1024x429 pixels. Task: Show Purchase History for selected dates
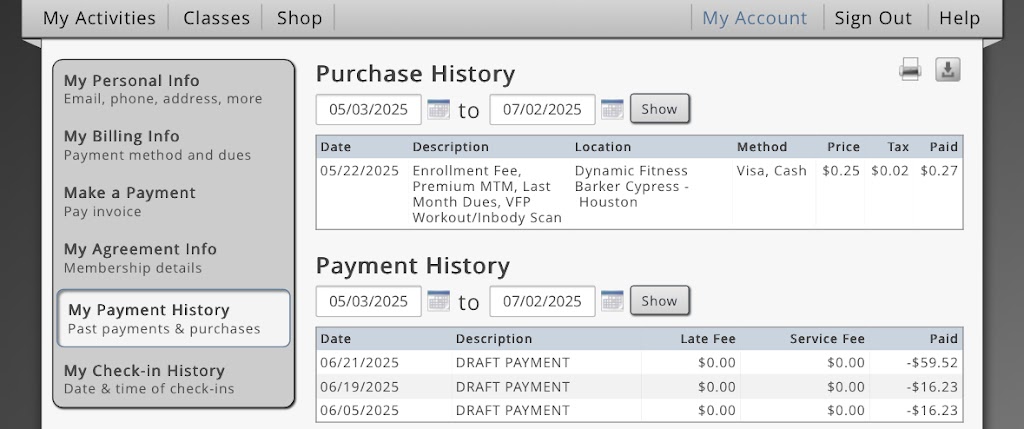click(x=659, y=109)
